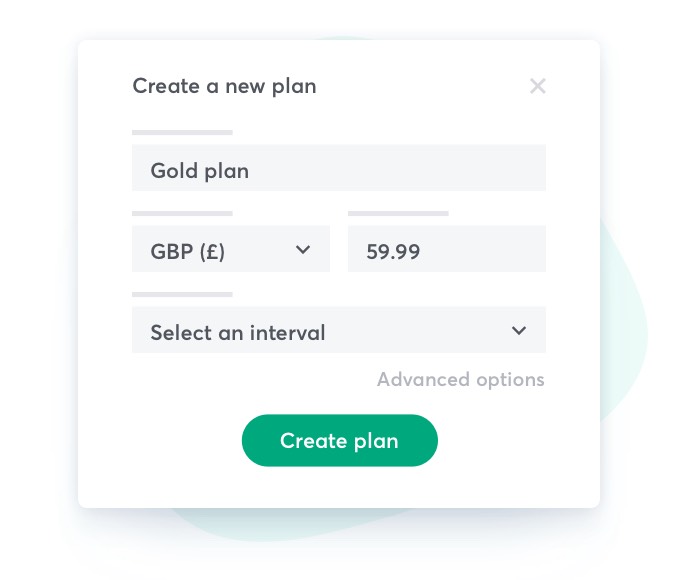Expand the Select an interval dropdown

[338, 330]
